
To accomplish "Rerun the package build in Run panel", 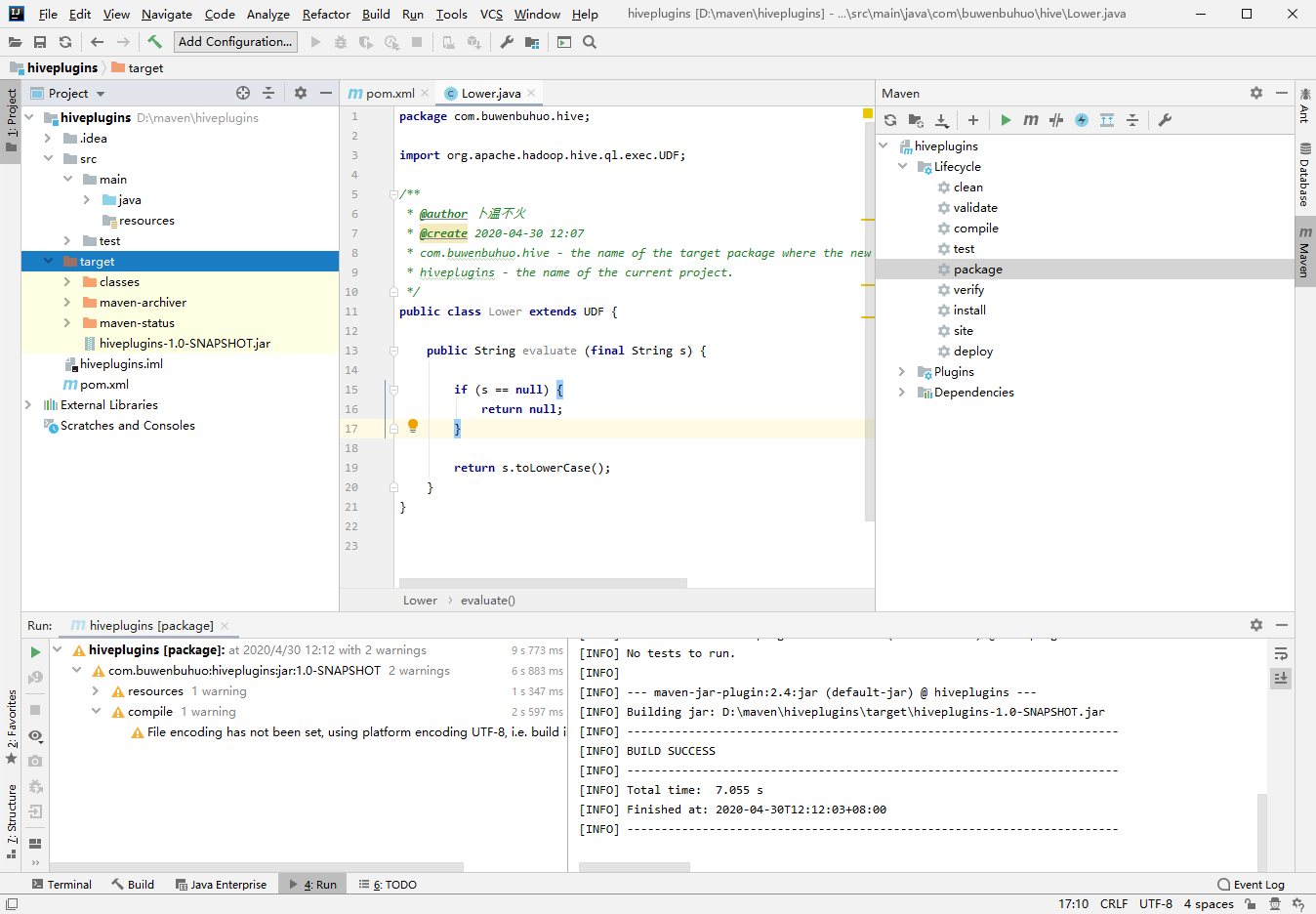I will pyautogui.click(x=35, y=651).
